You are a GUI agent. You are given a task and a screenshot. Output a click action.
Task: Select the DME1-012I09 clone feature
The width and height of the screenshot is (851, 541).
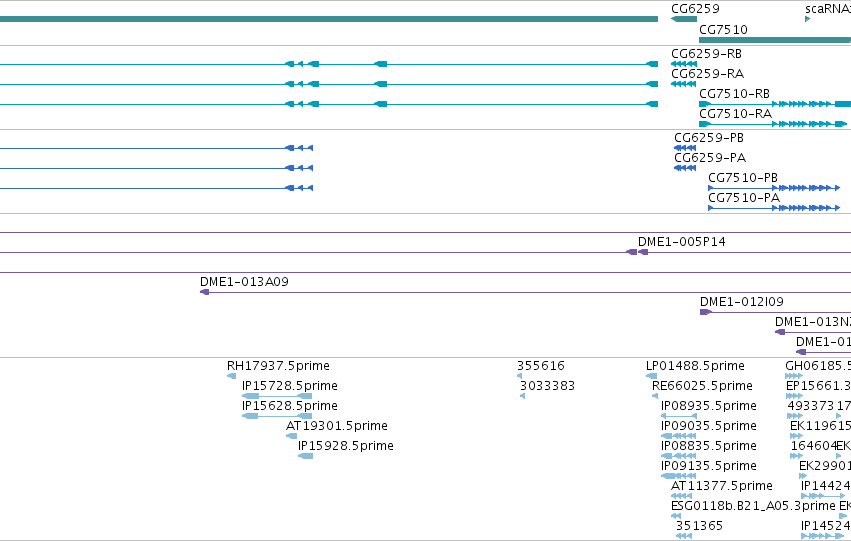[x=742, y=302]
